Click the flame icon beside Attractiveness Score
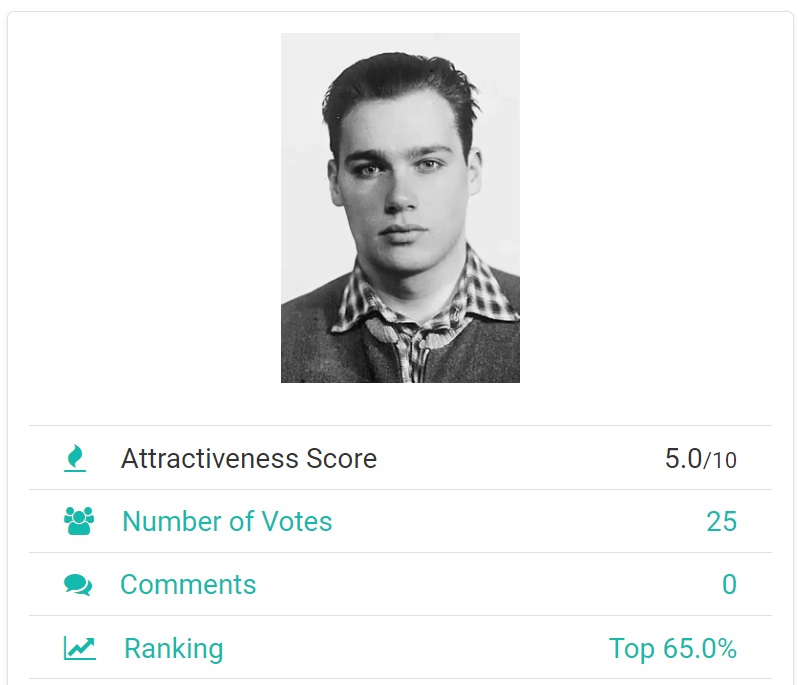 coord(74,458)
